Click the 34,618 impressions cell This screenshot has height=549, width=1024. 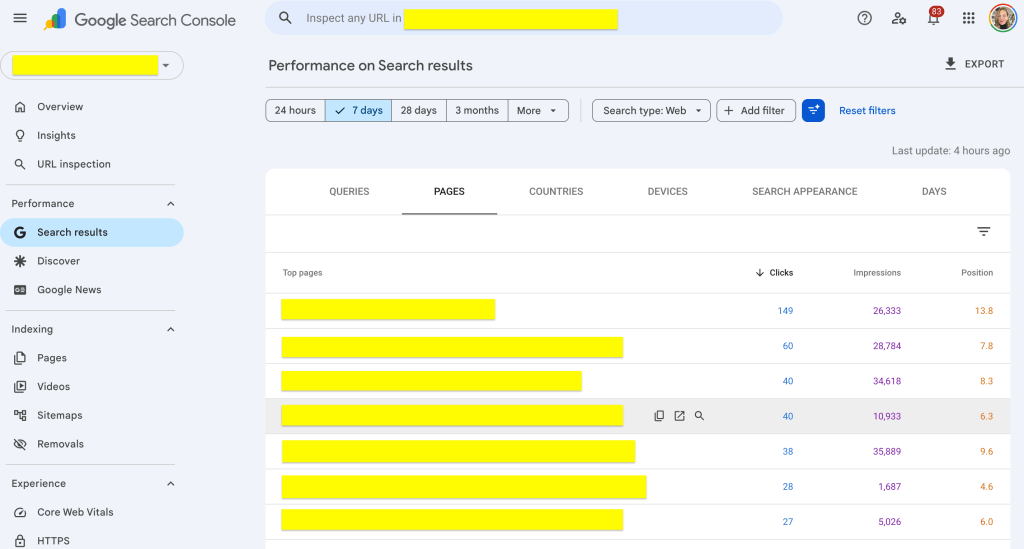click(x=887, y=381)
